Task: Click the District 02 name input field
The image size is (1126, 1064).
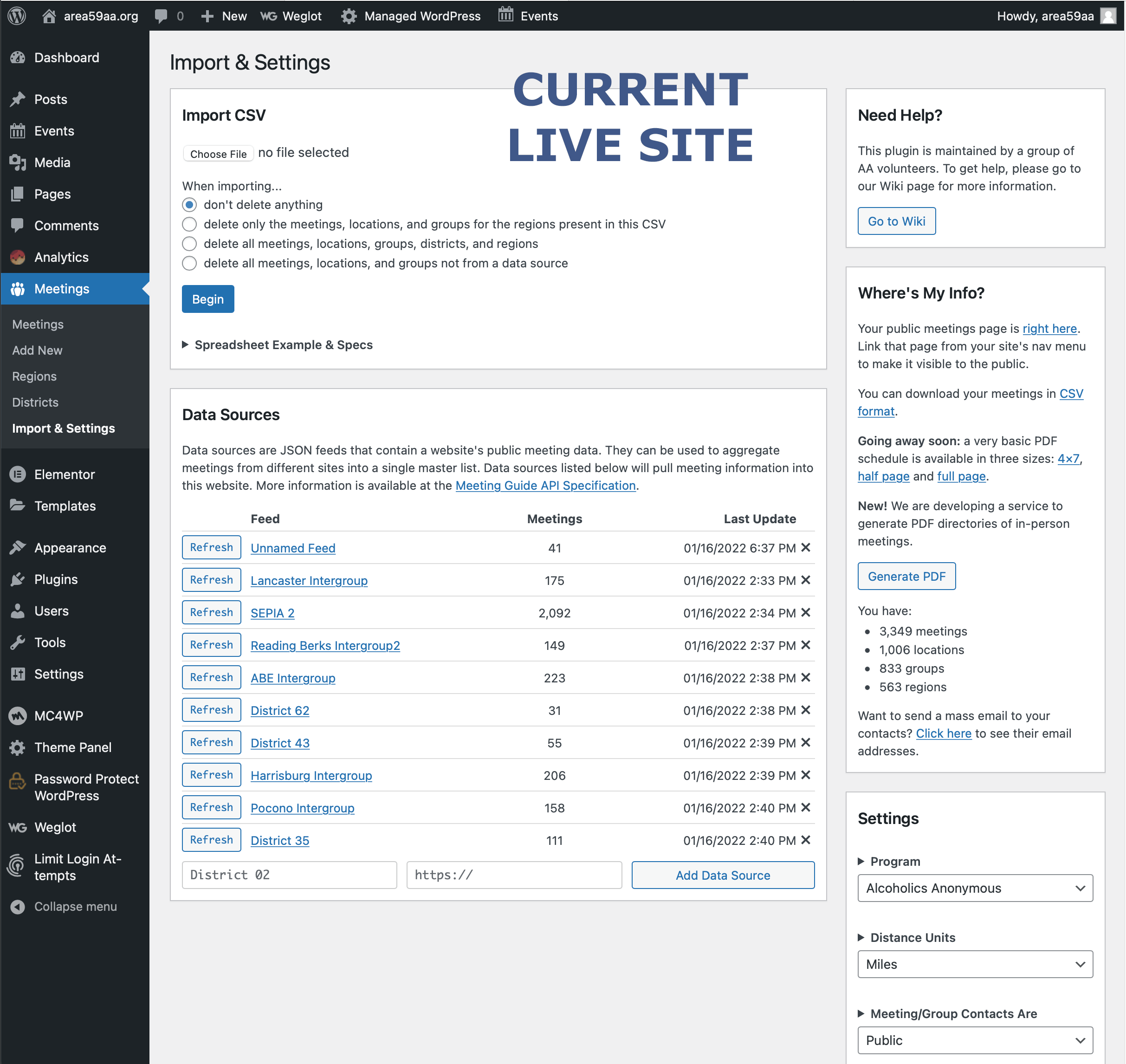Action: [x=289, y=875]
